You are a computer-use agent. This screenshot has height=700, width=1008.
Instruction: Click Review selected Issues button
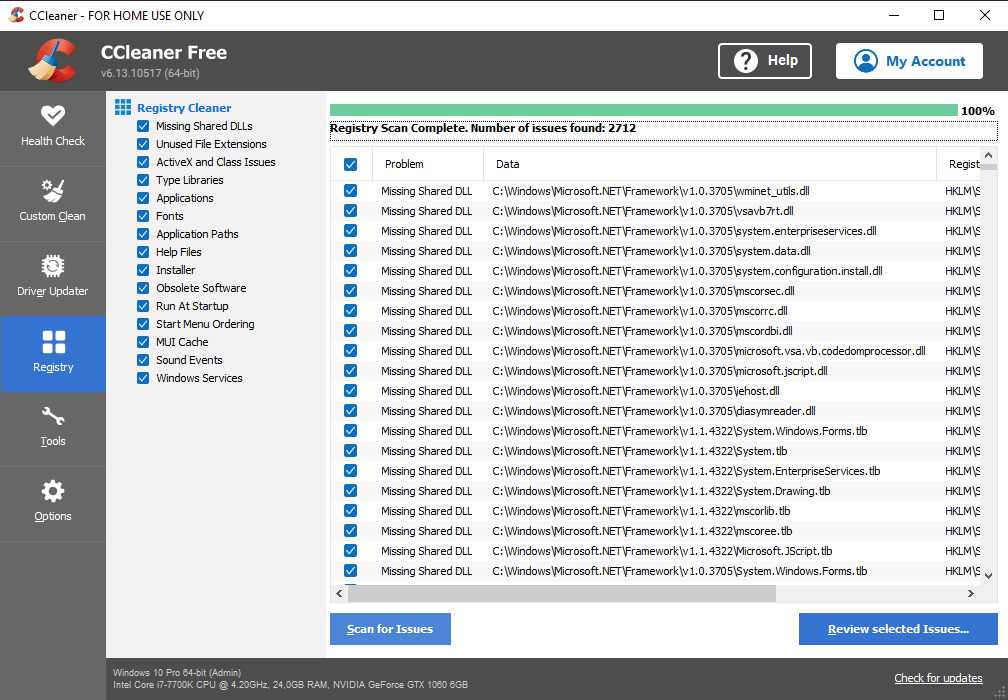pyautogui.click(x=898, y=629)
